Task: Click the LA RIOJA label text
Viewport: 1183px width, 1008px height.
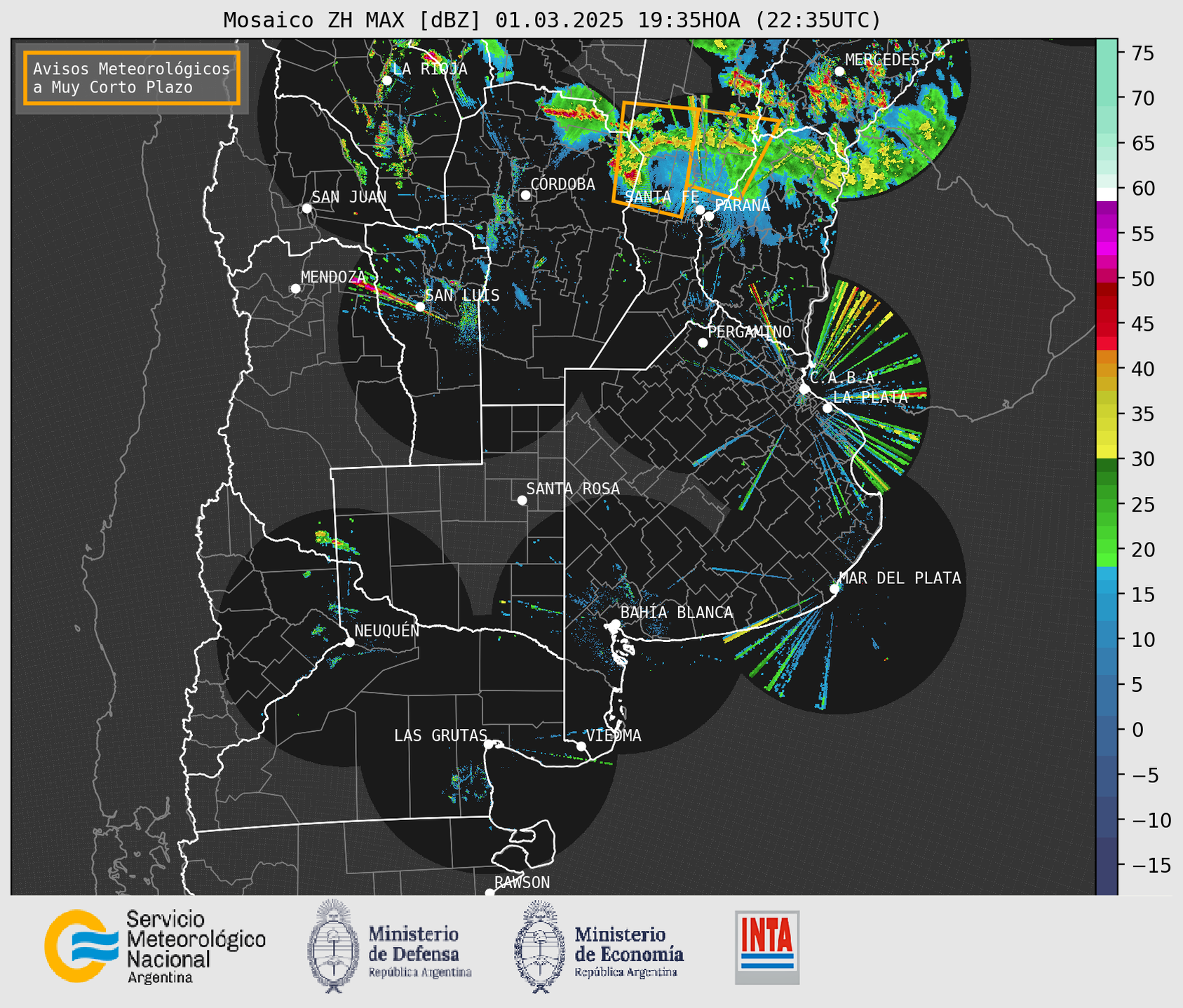Action: pyautogui.click(x=430, y=69)
